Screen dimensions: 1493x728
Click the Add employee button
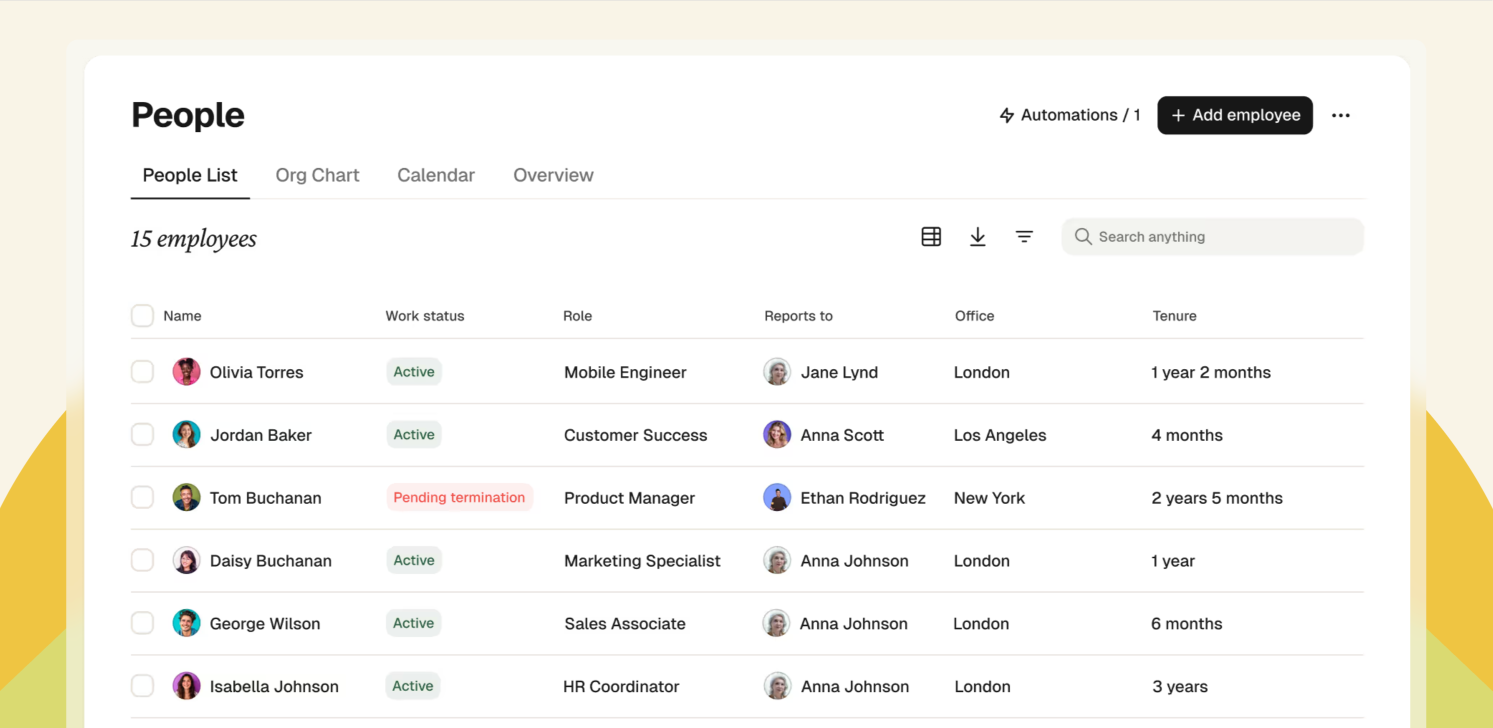coord(1235,114)
